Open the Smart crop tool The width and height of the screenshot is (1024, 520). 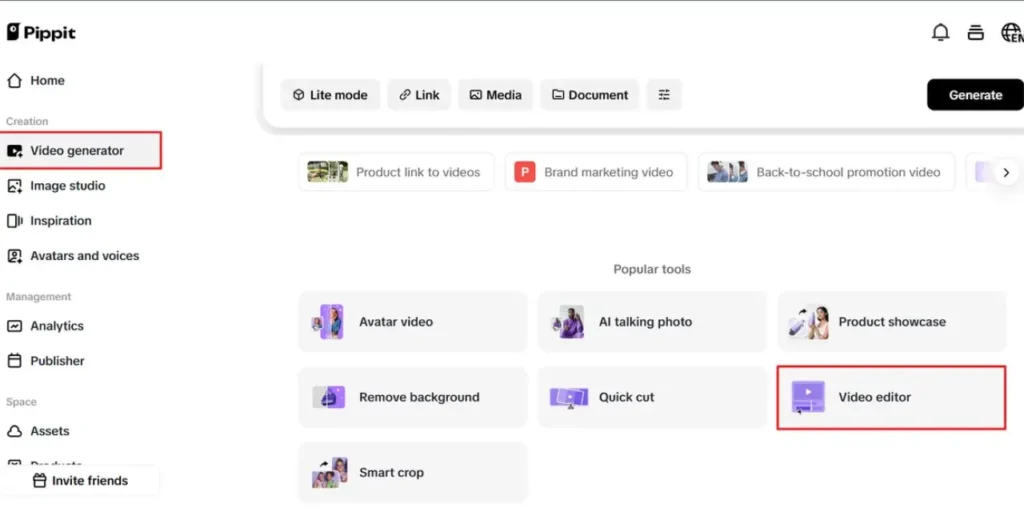(413, 472)
